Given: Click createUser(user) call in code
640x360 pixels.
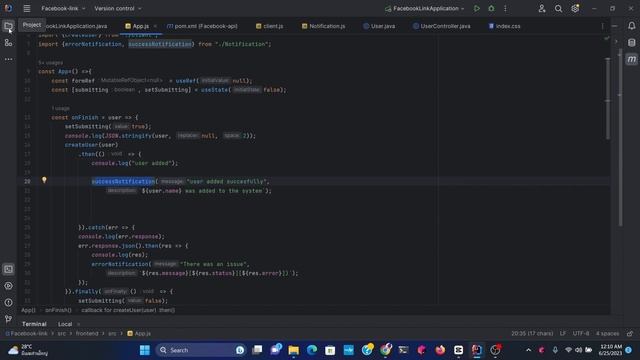Looking at the screenshot, I should click(x=91, y=145).
